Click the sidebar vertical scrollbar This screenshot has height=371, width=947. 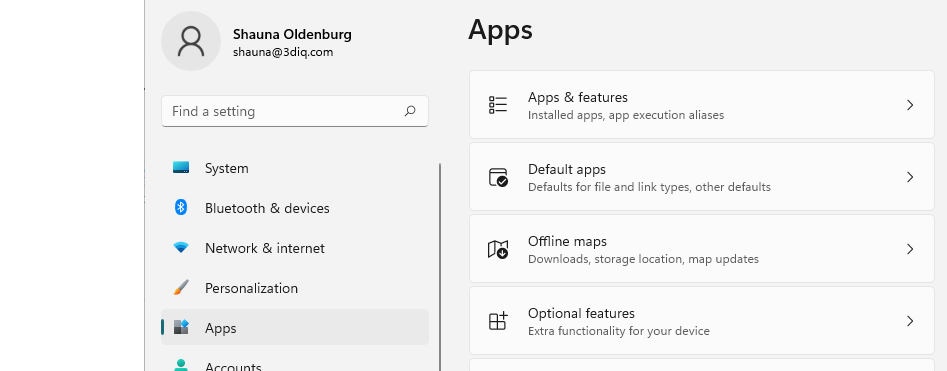pos(440,267)
